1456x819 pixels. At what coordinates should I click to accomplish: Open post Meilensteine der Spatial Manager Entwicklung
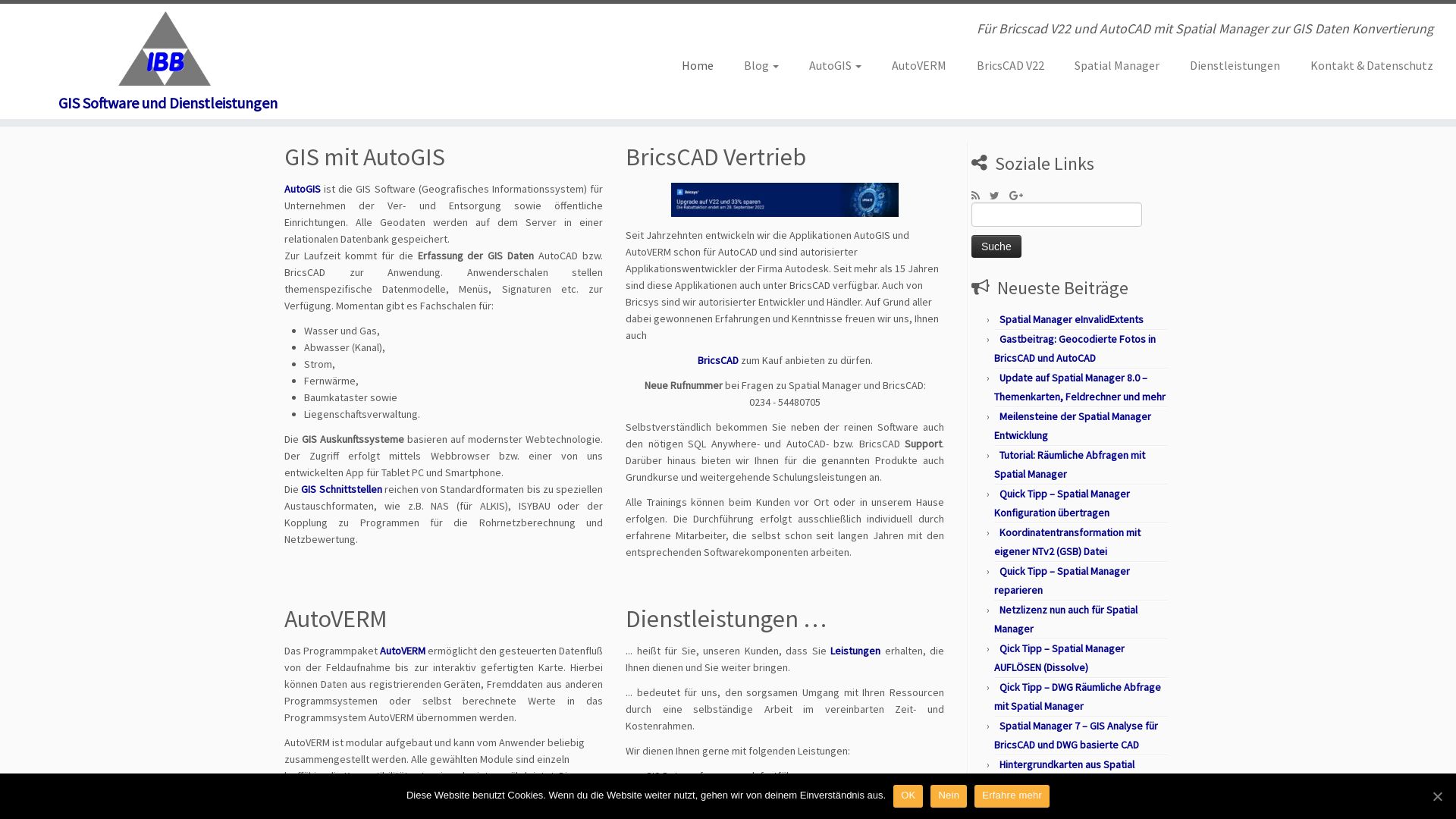tap(1072, 426)
